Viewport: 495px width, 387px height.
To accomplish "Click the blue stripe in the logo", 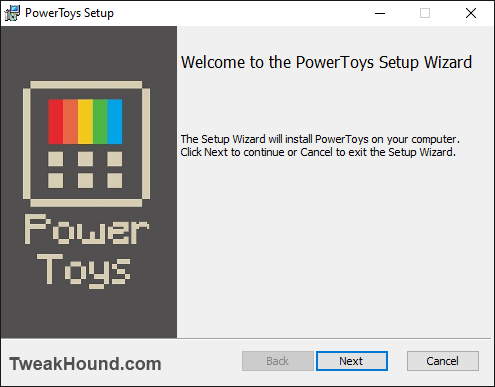I will [115, 122].
